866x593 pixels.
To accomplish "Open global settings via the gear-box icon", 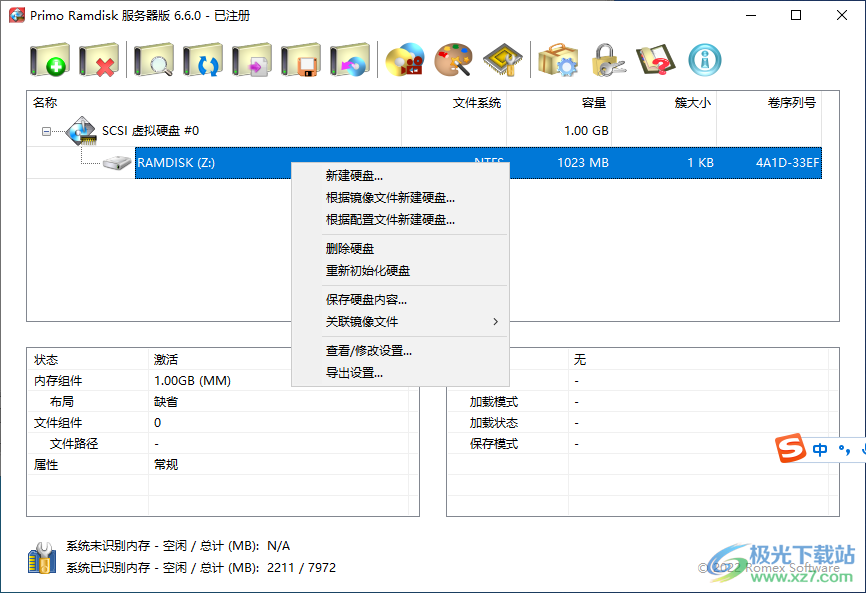I will coord(557,58).
